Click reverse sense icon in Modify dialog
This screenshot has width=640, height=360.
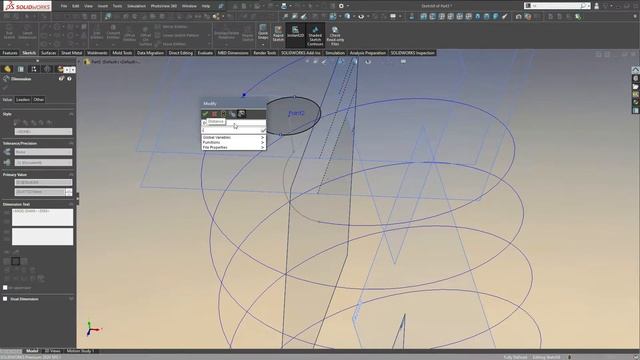[232, 114]
